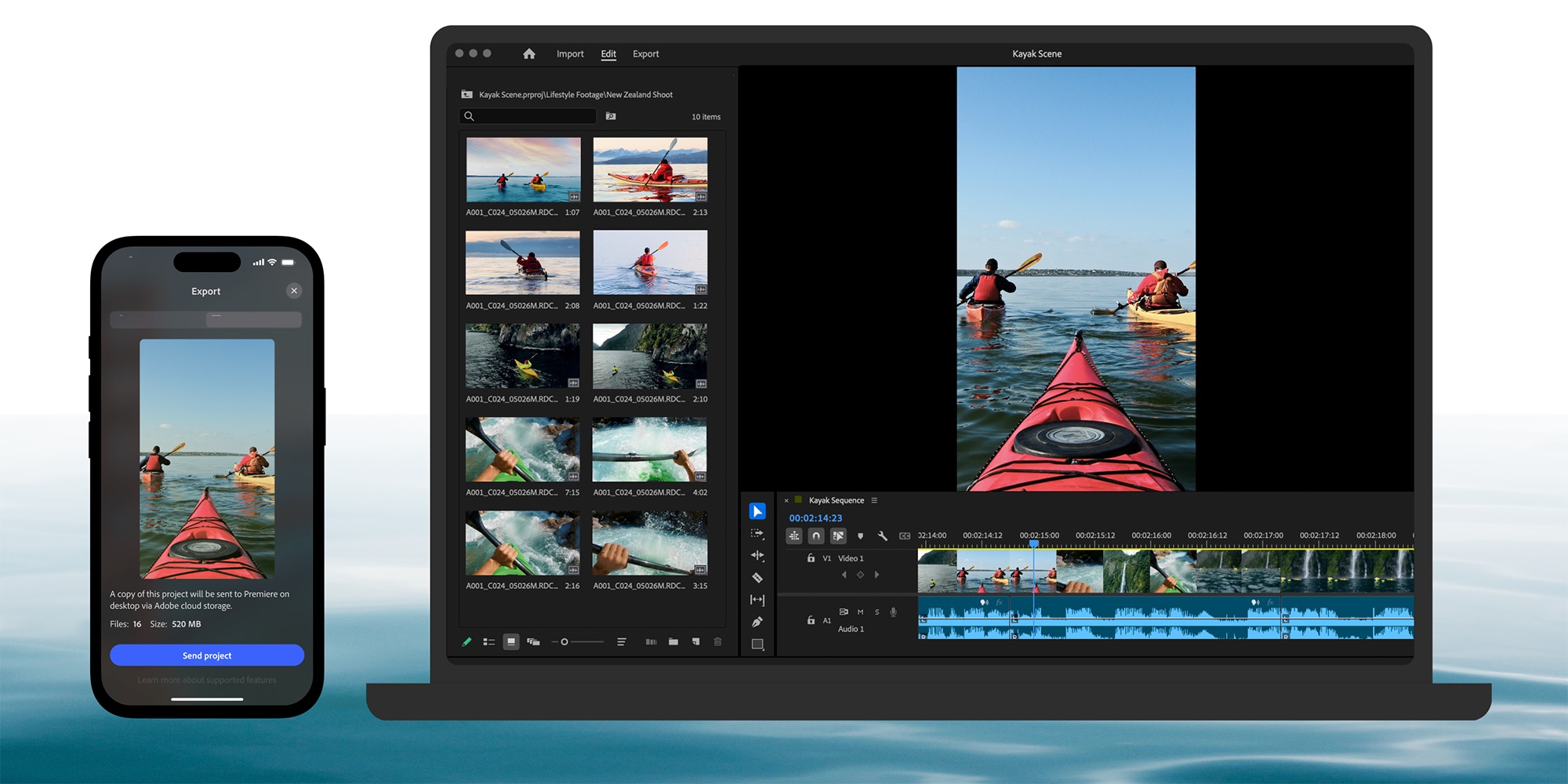Solo the Audio 1 track
Screen dimensions: 1568x784
coord(877,612)
